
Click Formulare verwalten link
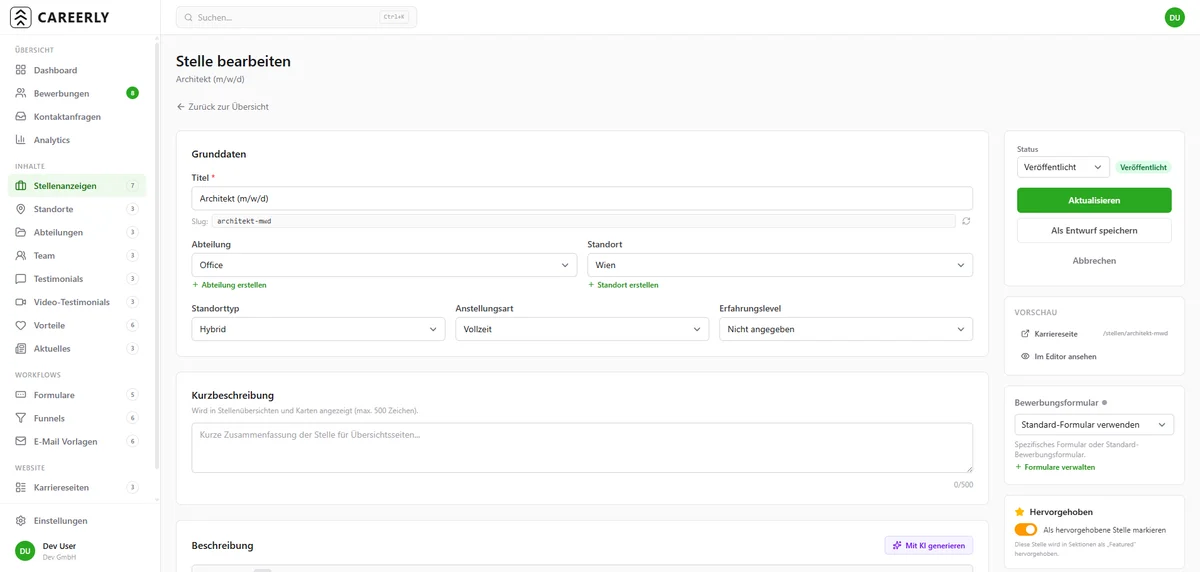pyautogui.click(x=1055, y=467)
